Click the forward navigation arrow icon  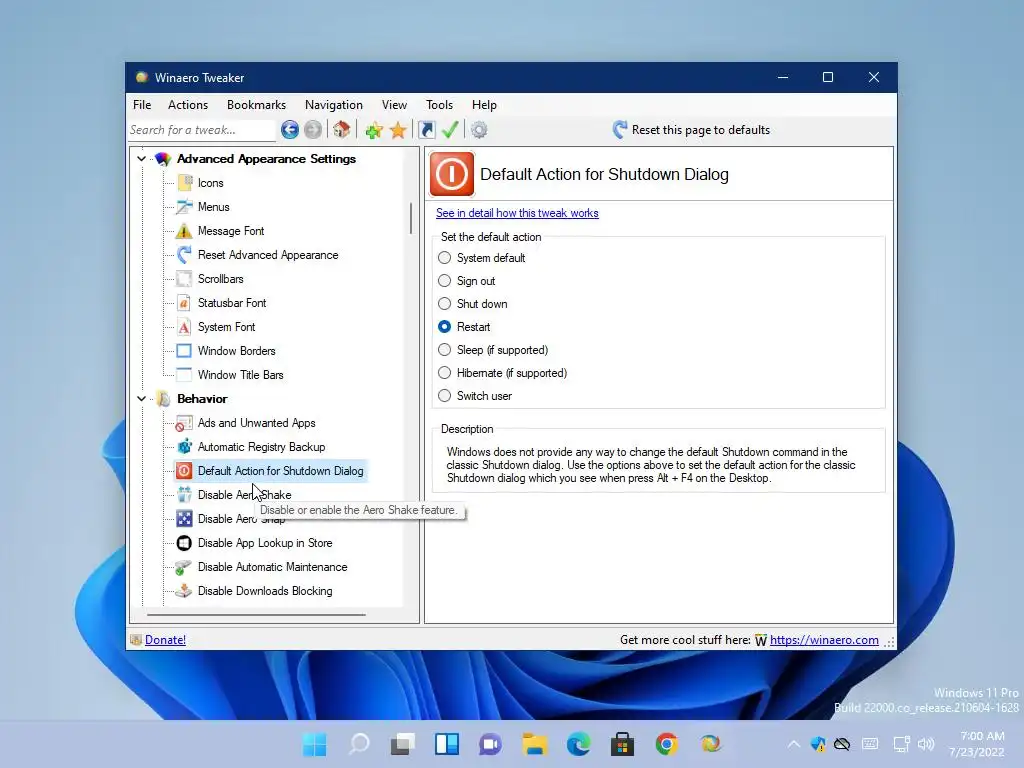pos(313,130)
